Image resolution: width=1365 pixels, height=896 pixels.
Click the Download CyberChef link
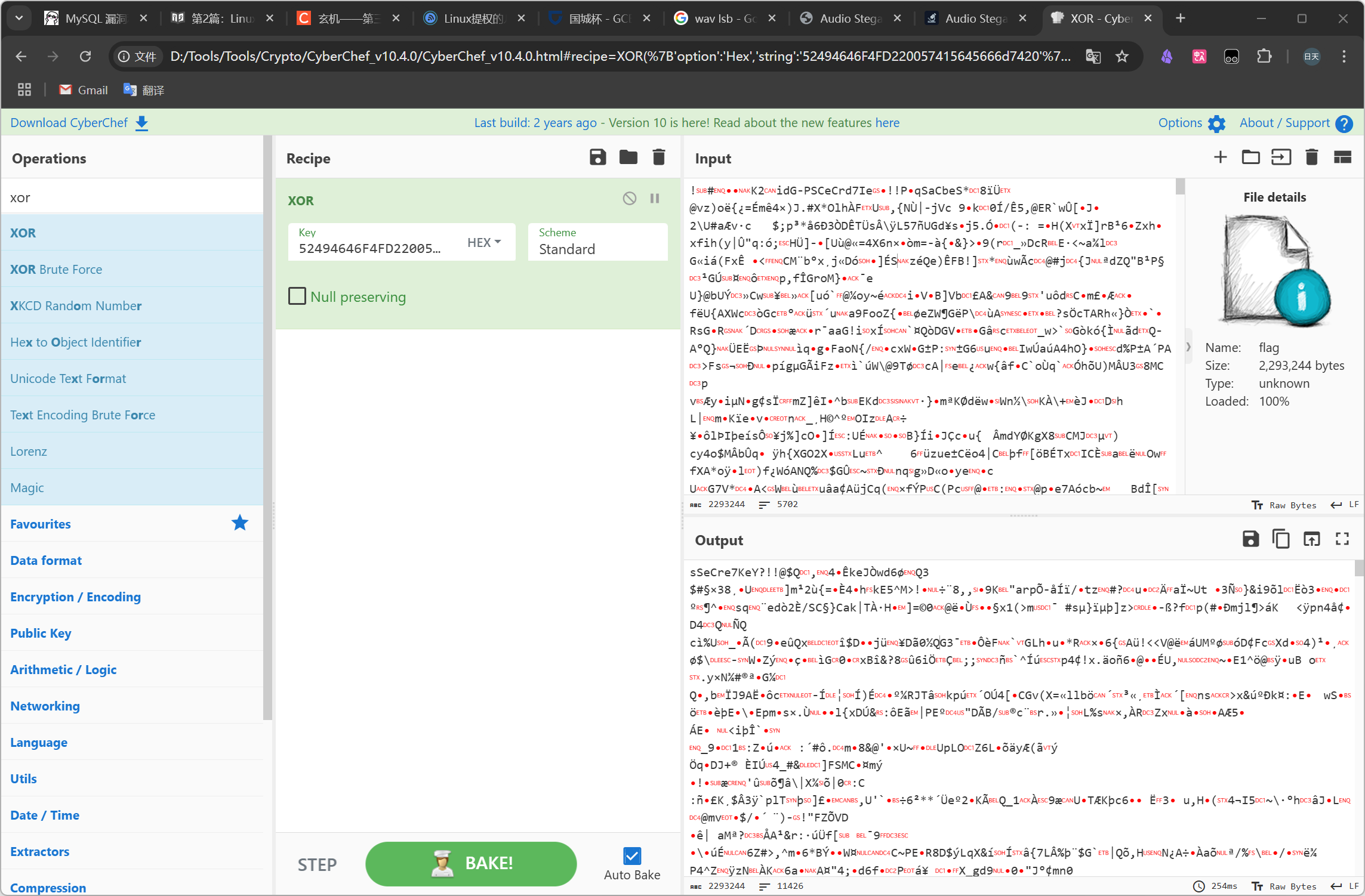click(79, 122)
